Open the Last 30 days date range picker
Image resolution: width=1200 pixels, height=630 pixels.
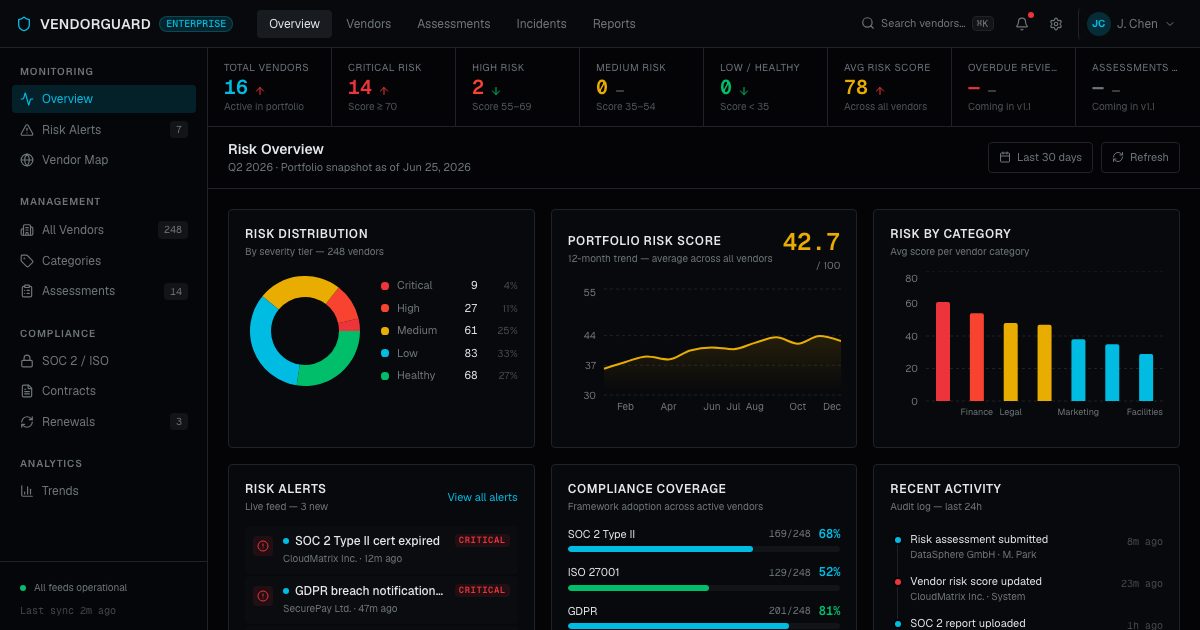pyautogui.click(x=1040, y=157)
